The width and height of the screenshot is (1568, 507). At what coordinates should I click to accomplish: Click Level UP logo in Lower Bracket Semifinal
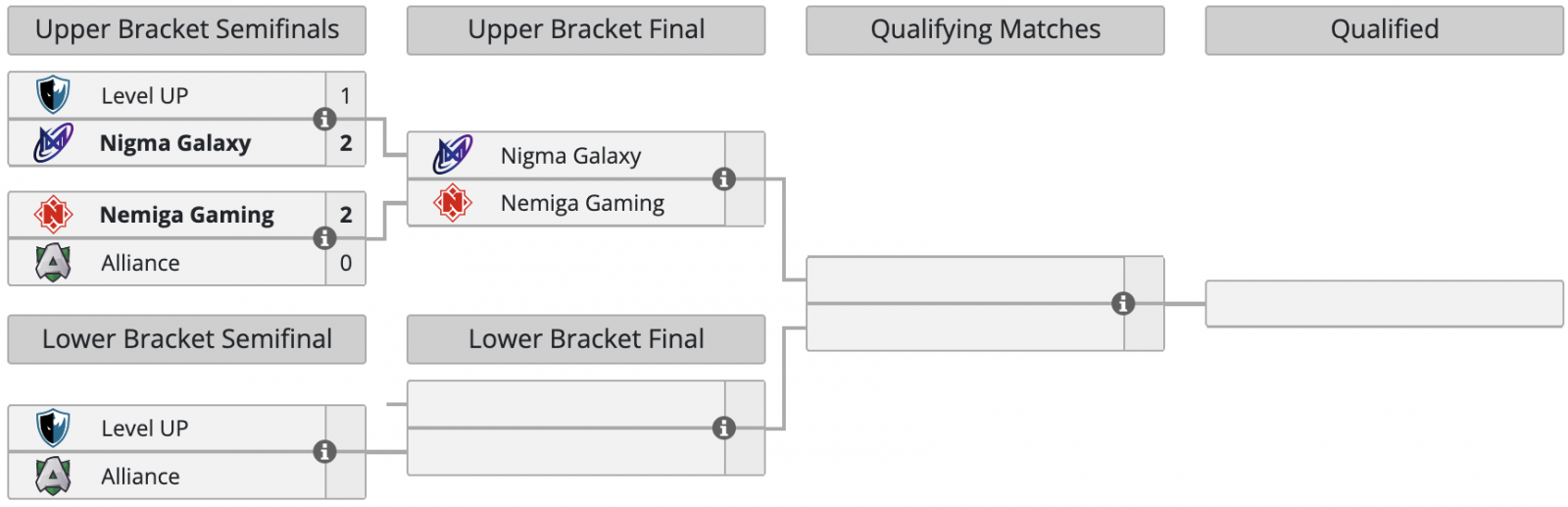pos(53,429)
